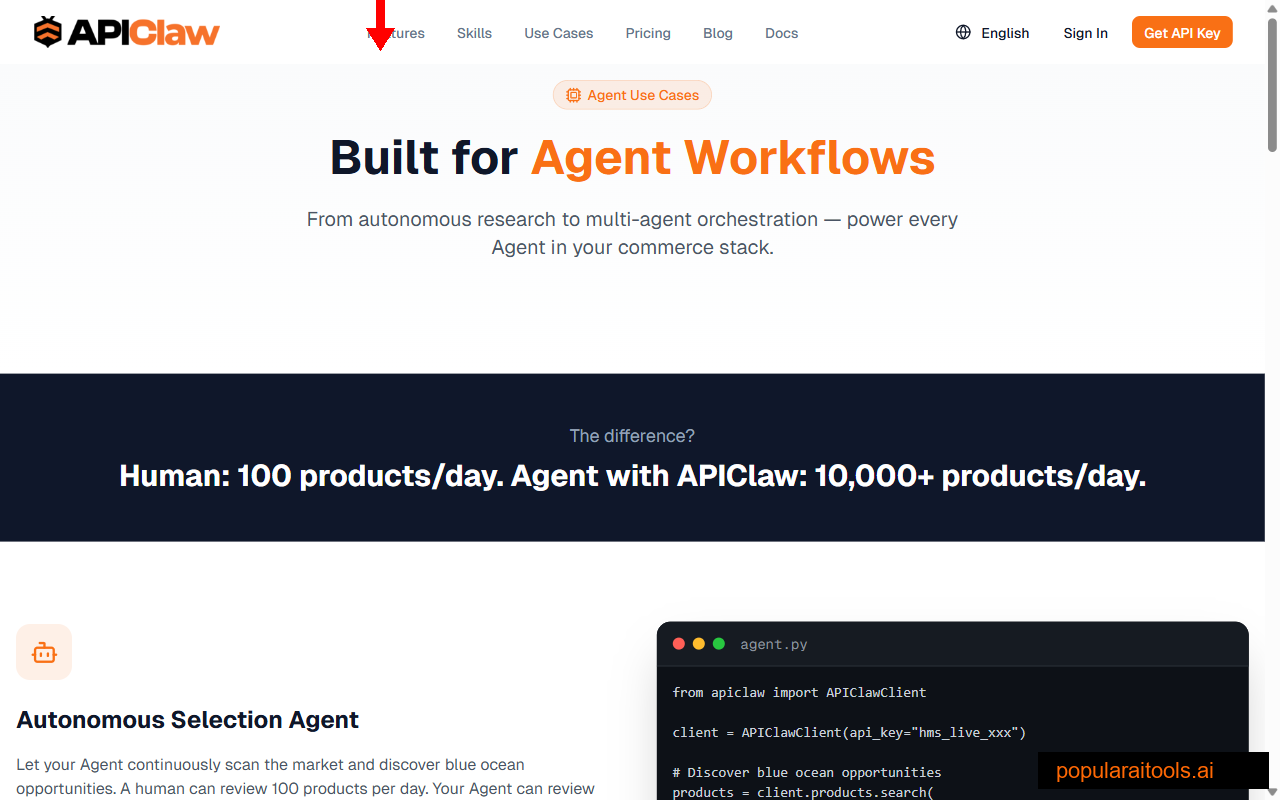Image resolution: width=1280 pixels, height=800 pixels.
Task: Open the Blog from the navigation bar
Action: click(718, 32)
